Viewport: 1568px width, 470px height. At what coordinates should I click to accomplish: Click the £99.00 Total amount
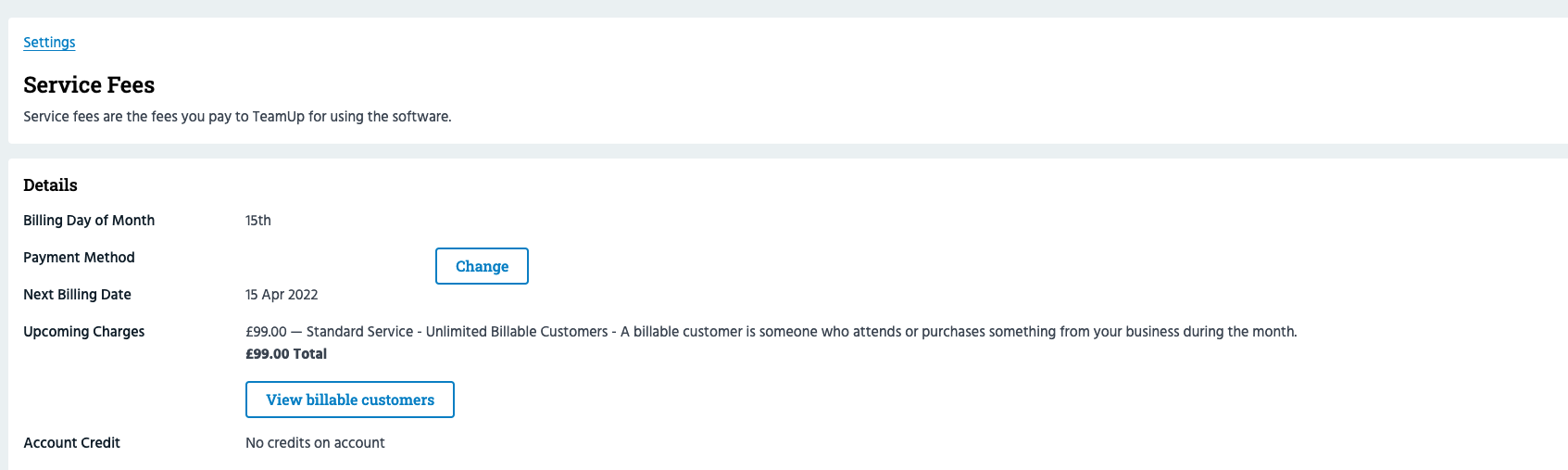(x=286, y=354)
